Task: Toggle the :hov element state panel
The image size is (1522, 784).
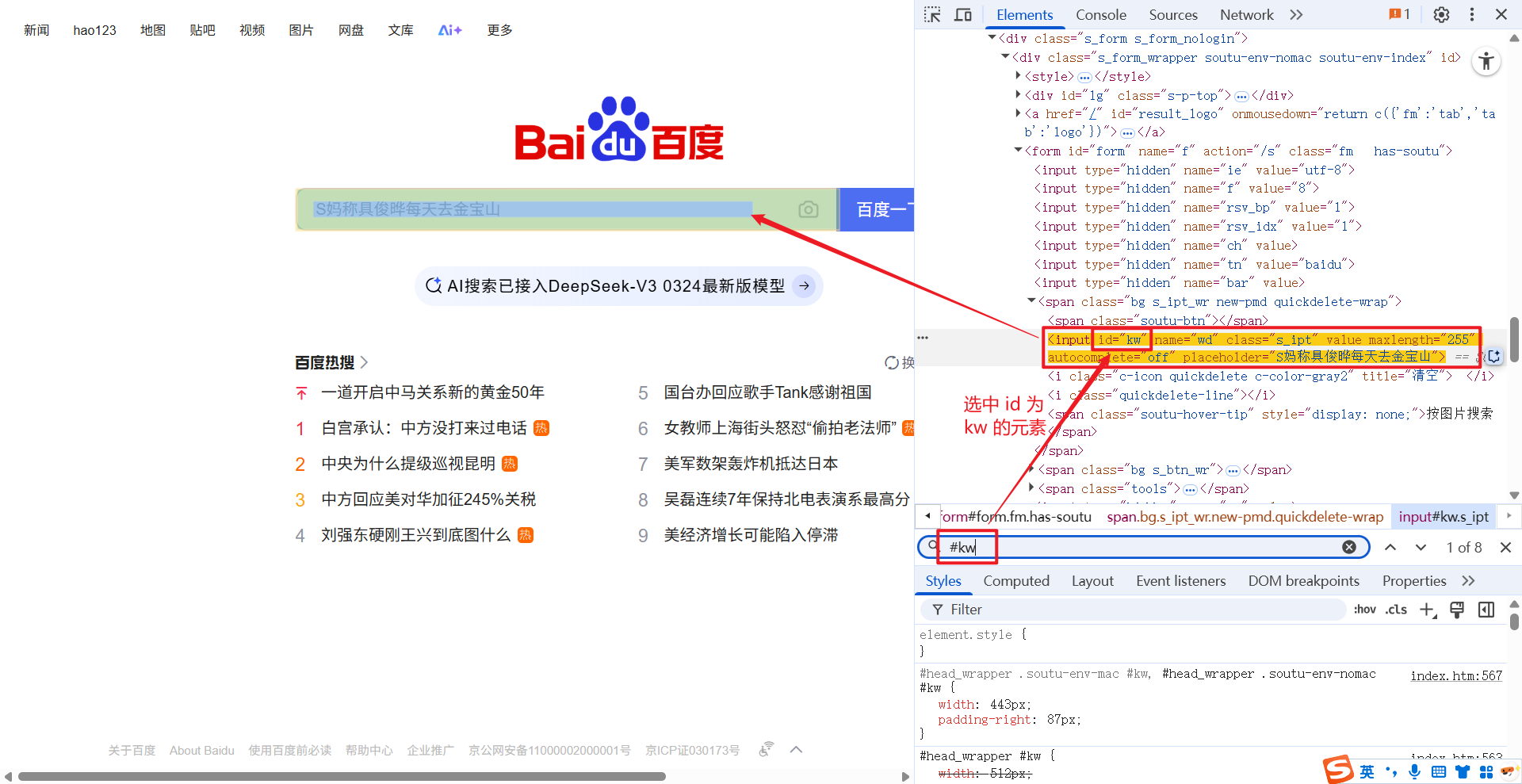Action: tap(1364, 609)
